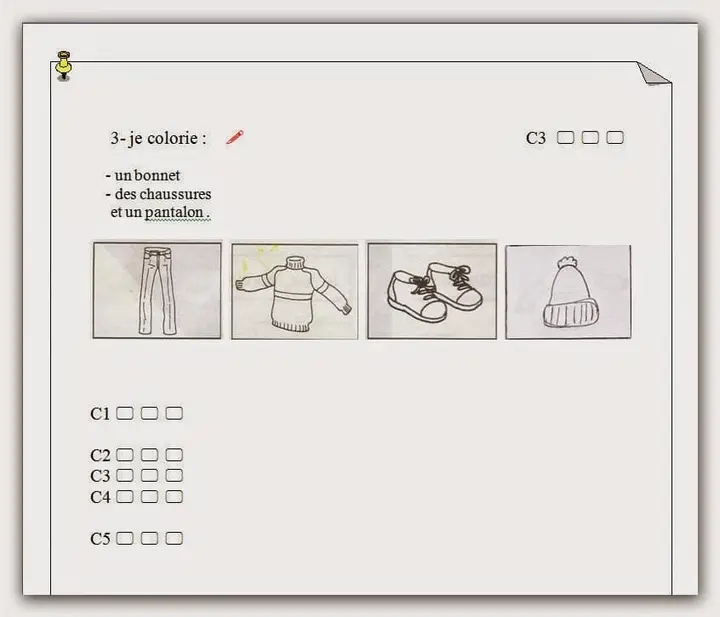Tick the middle box in the C1 row
The width and height of the screenshot is (720, 617).
(149, 413)
